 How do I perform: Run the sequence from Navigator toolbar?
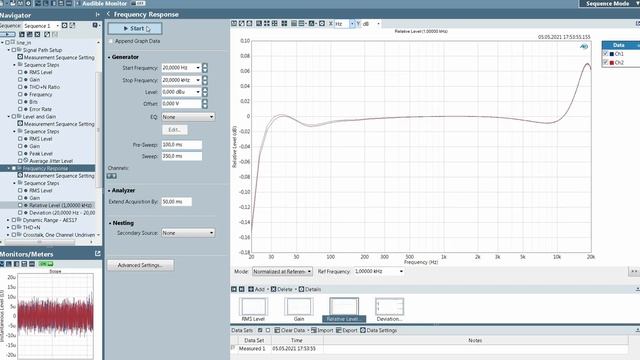pyautogui.click(x=8, y=35)
